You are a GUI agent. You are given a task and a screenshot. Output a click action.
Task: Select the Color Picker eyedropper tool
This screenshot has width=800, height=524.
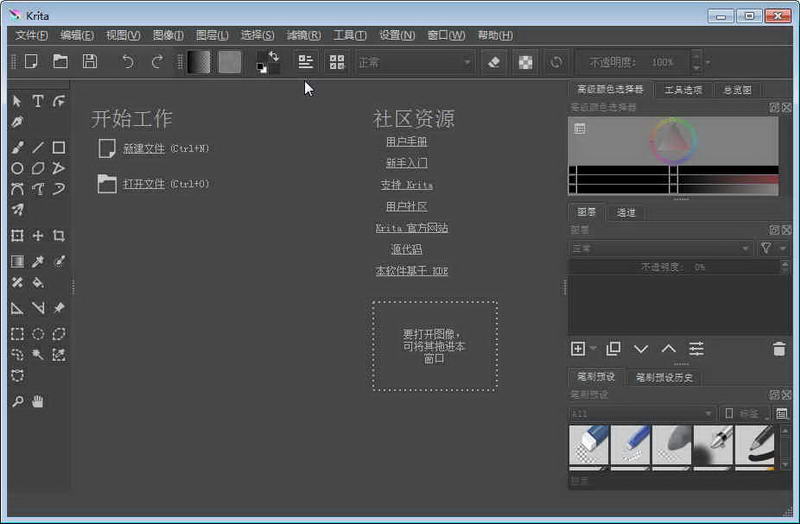click(x=38, y=261)
